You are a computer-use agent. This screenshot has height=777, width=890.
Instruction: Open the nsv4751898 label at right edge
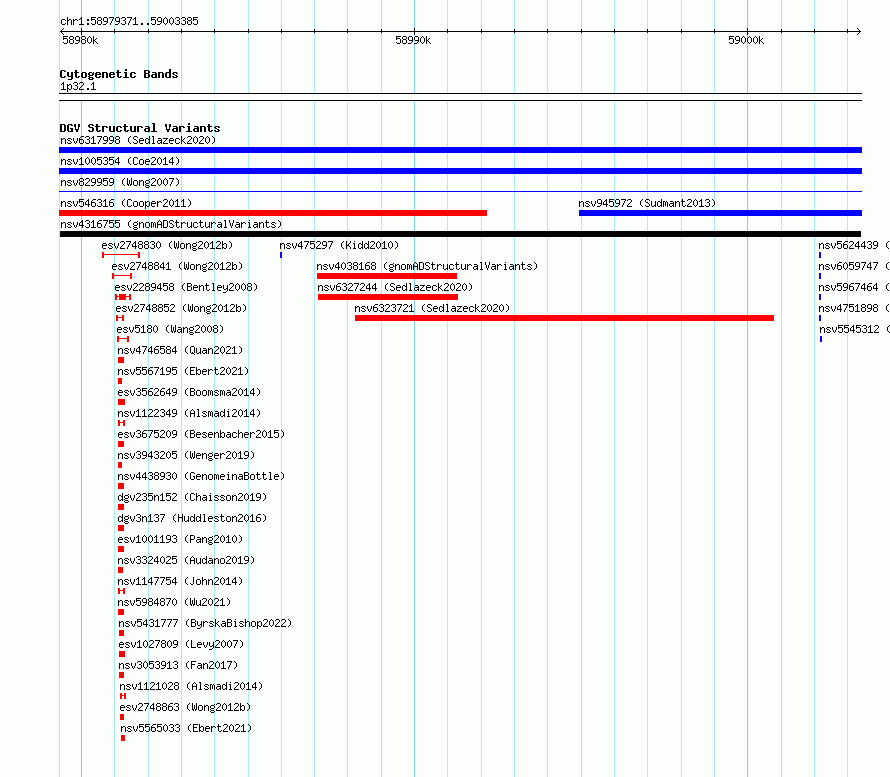pos(853,308)
